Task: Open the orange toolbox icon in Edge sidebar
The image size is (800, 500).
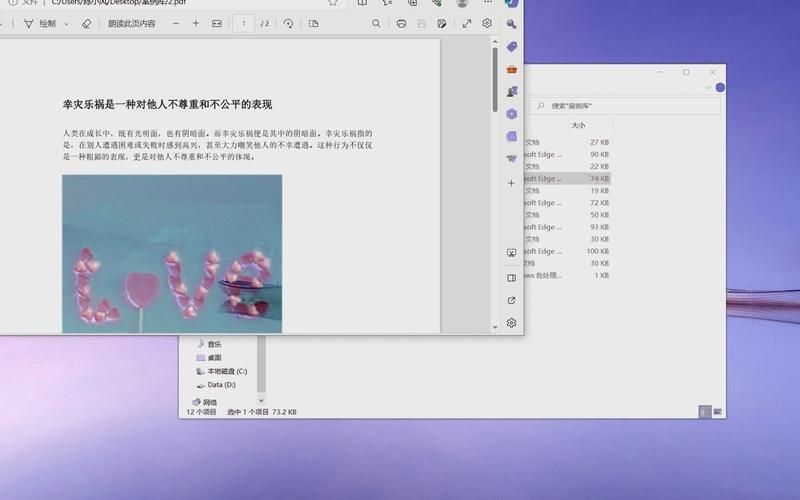Action: (x=512, y=69)
